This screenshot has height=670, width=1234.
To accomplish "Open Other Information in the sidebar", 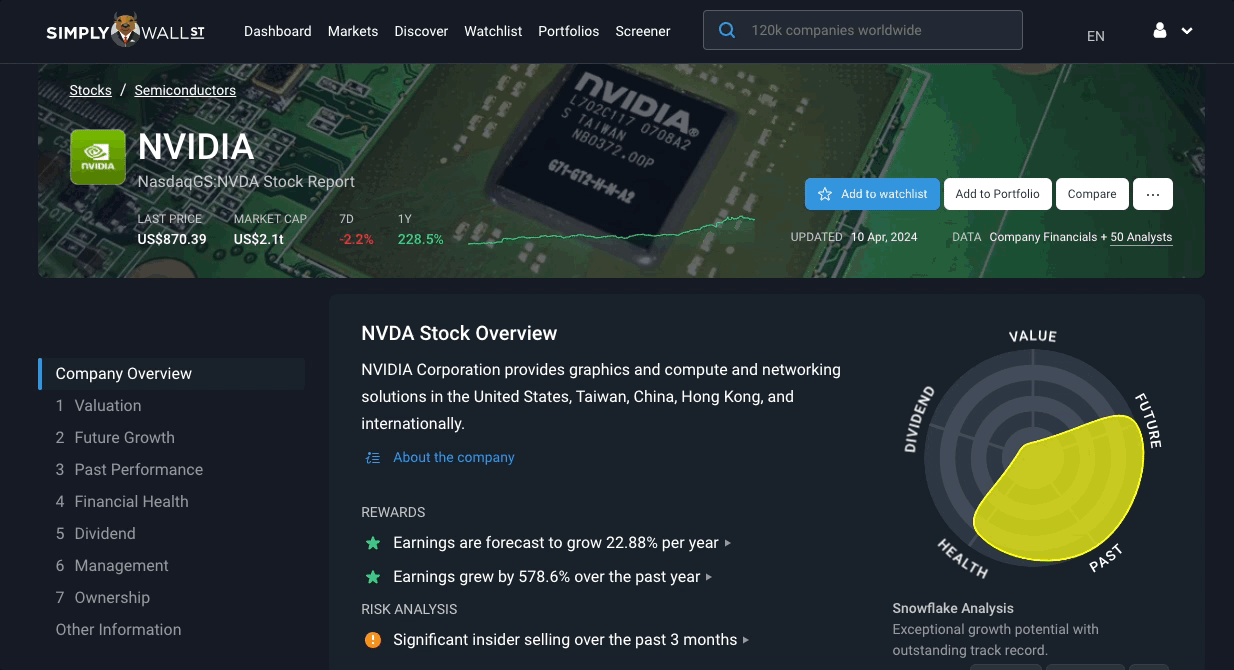I will point(118,630).
